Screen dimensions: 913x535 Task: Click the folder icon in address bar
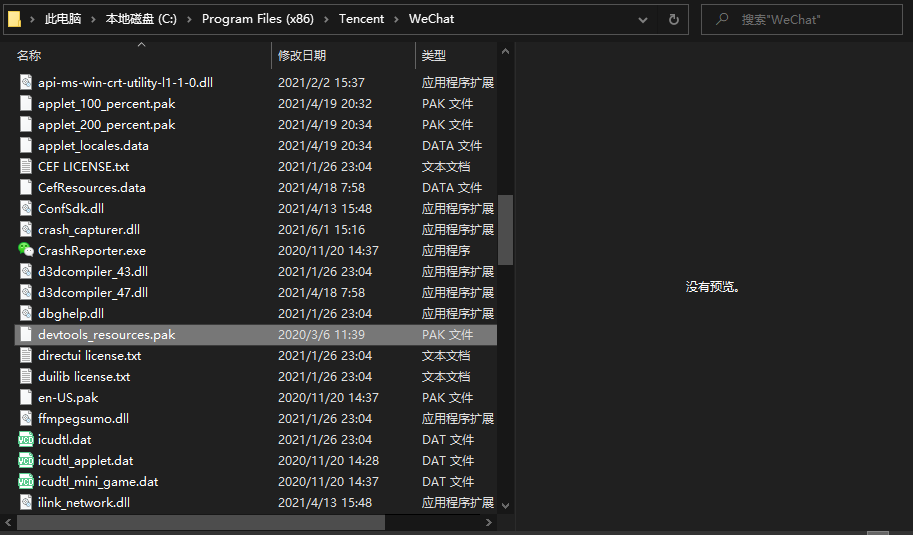14,19
